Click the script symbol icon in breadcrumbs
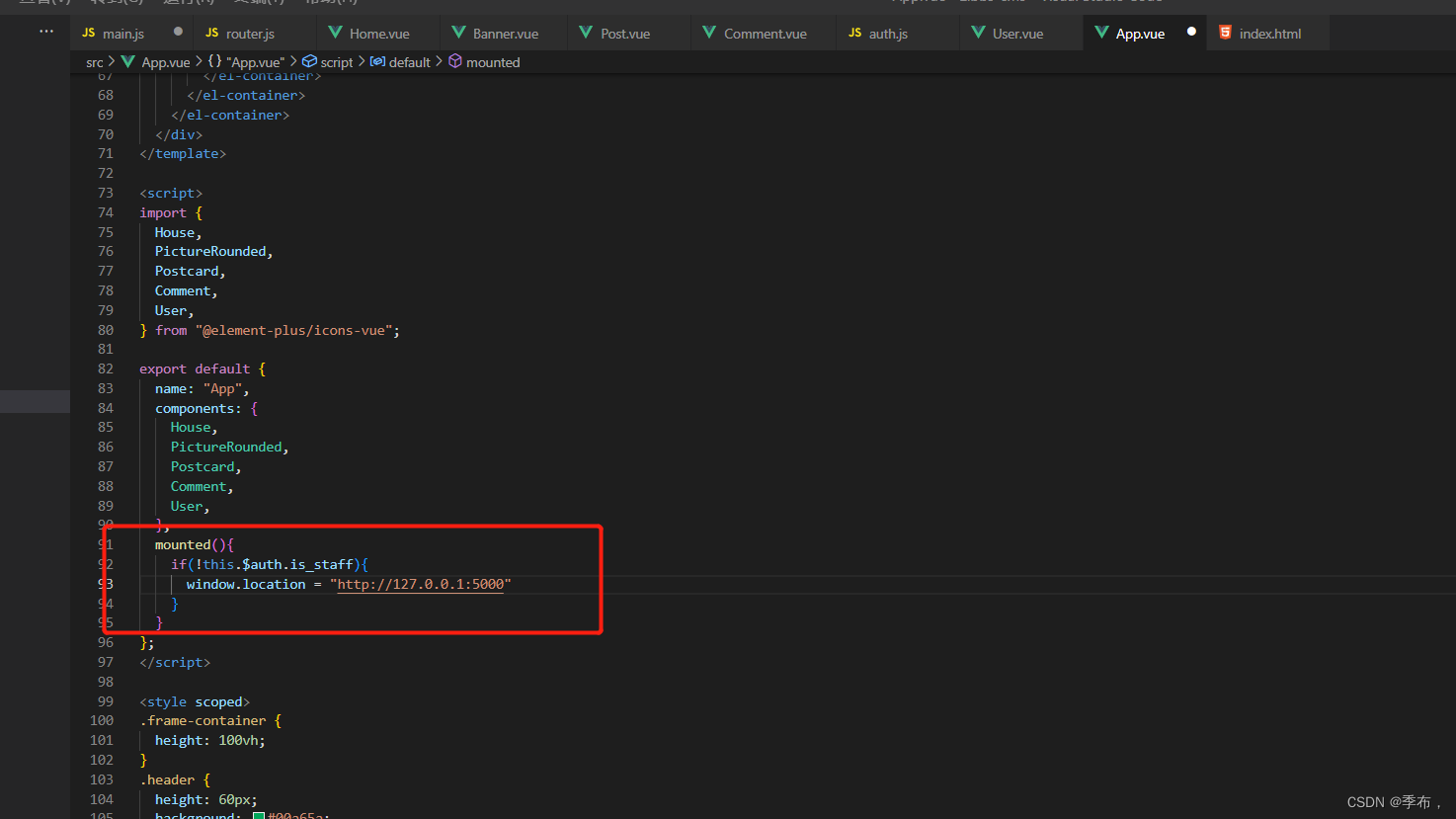The image size is (1456, 819). pos(309,61)
